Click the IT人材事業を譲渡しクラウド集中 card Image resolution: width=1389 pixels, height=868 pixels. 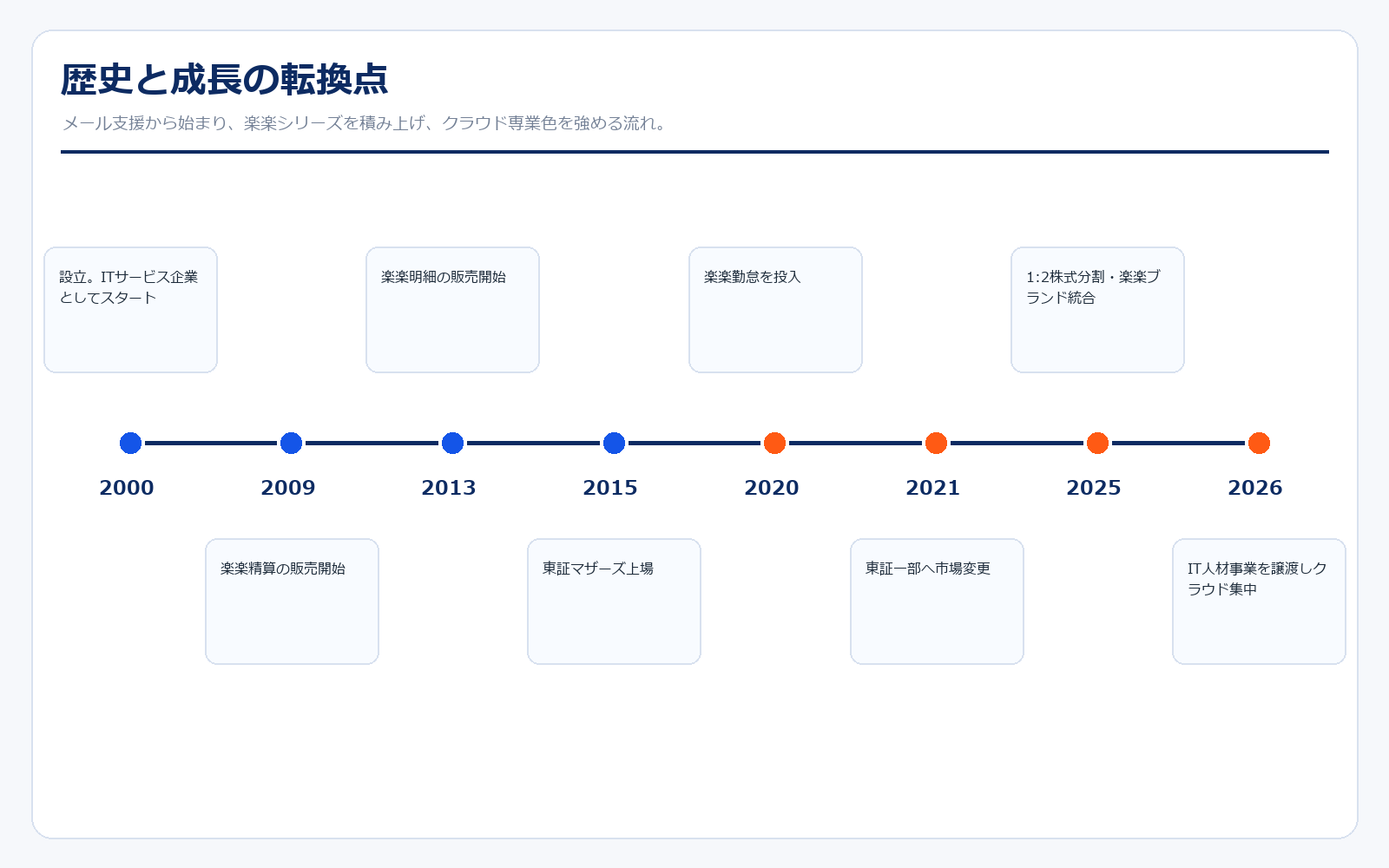[x=1259, y=602]
